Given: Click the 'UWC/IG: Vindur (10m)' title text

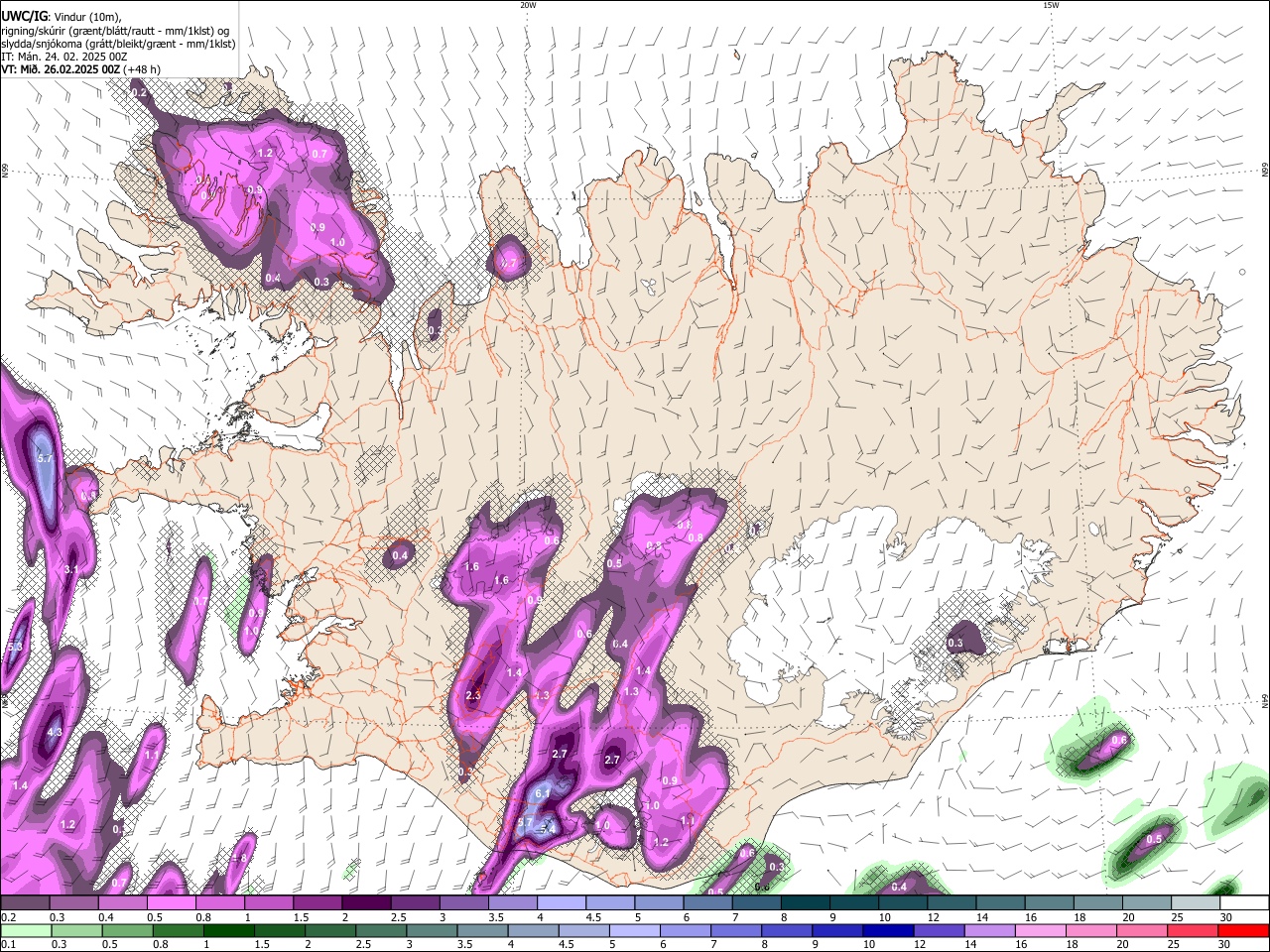Looking at the screenshot, I should click(x=62, y=17).
